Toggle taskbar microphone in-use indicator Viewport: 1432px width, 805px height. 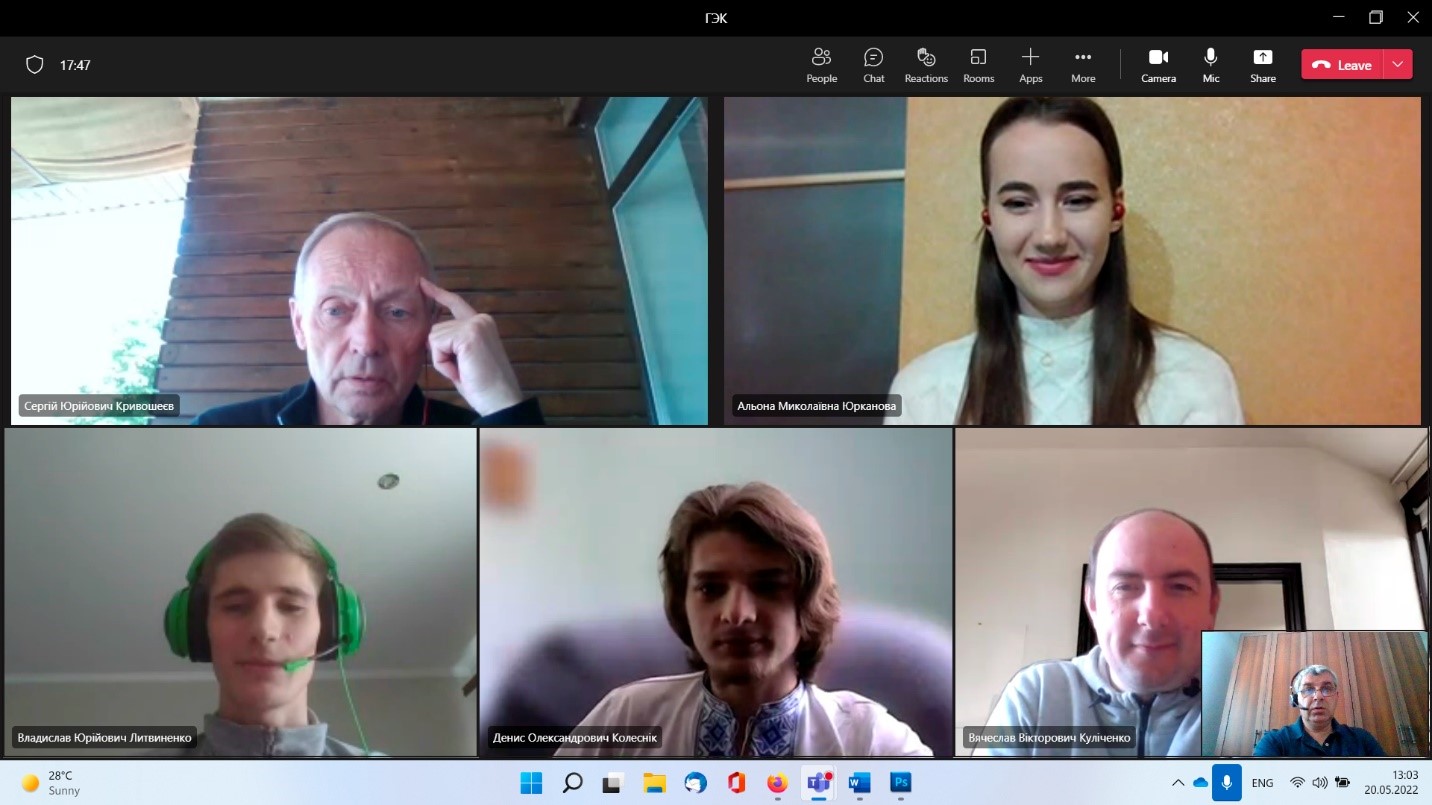[1226, 783]
